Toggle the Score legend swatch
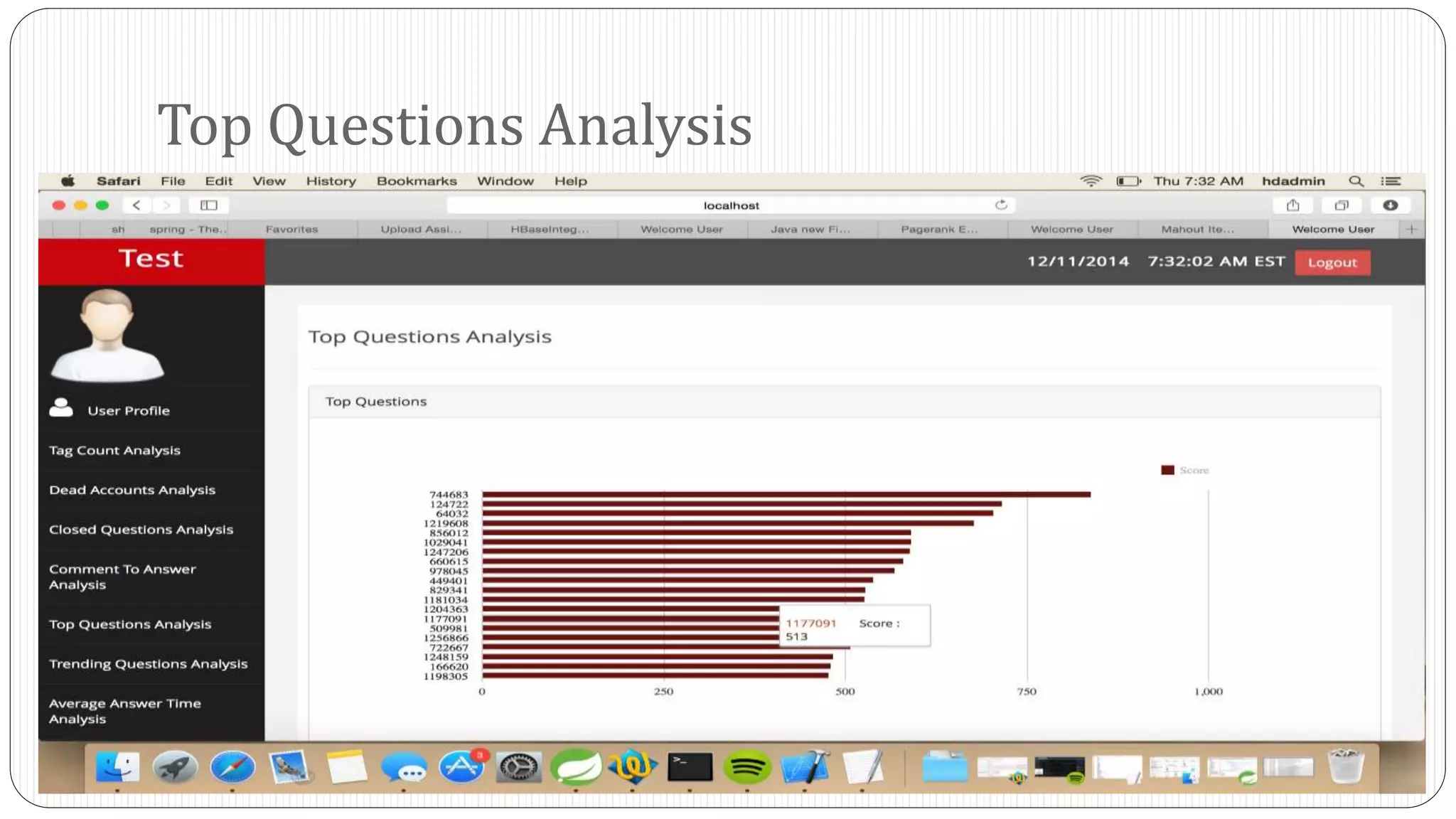Image resolution: width=1456 pixels, height=819 pixels. (1167, 470)
